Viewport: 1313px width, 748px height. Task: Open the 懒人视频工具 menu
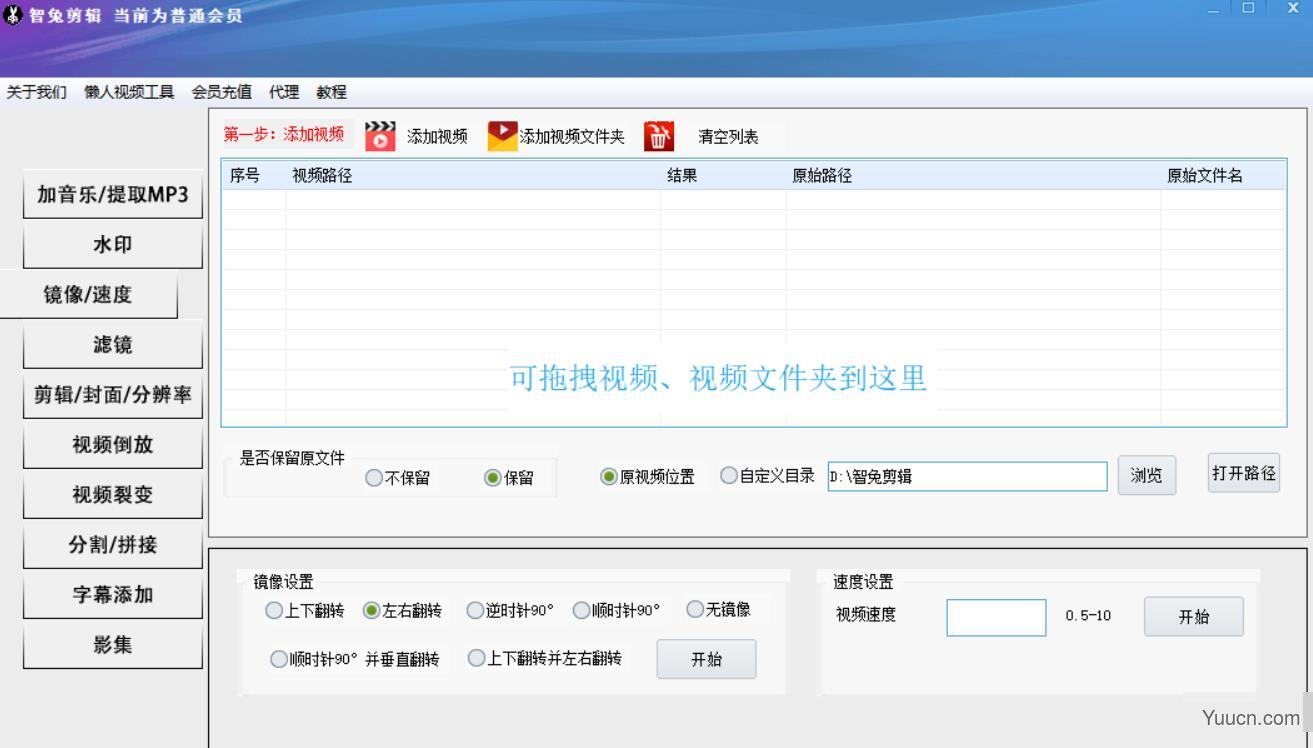[129, 92]
